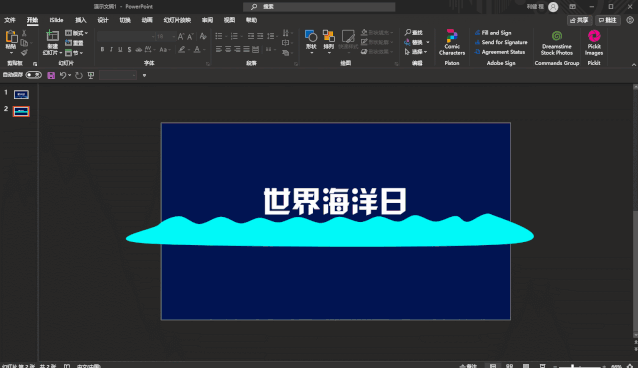
Task: Click Align Text Left icon
Action: pos(218,49)
